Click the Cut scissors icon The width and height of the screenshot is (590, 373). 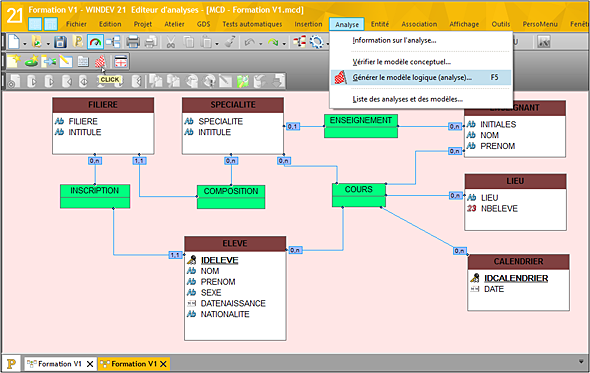pyautogui.click(x=171, y=42)
